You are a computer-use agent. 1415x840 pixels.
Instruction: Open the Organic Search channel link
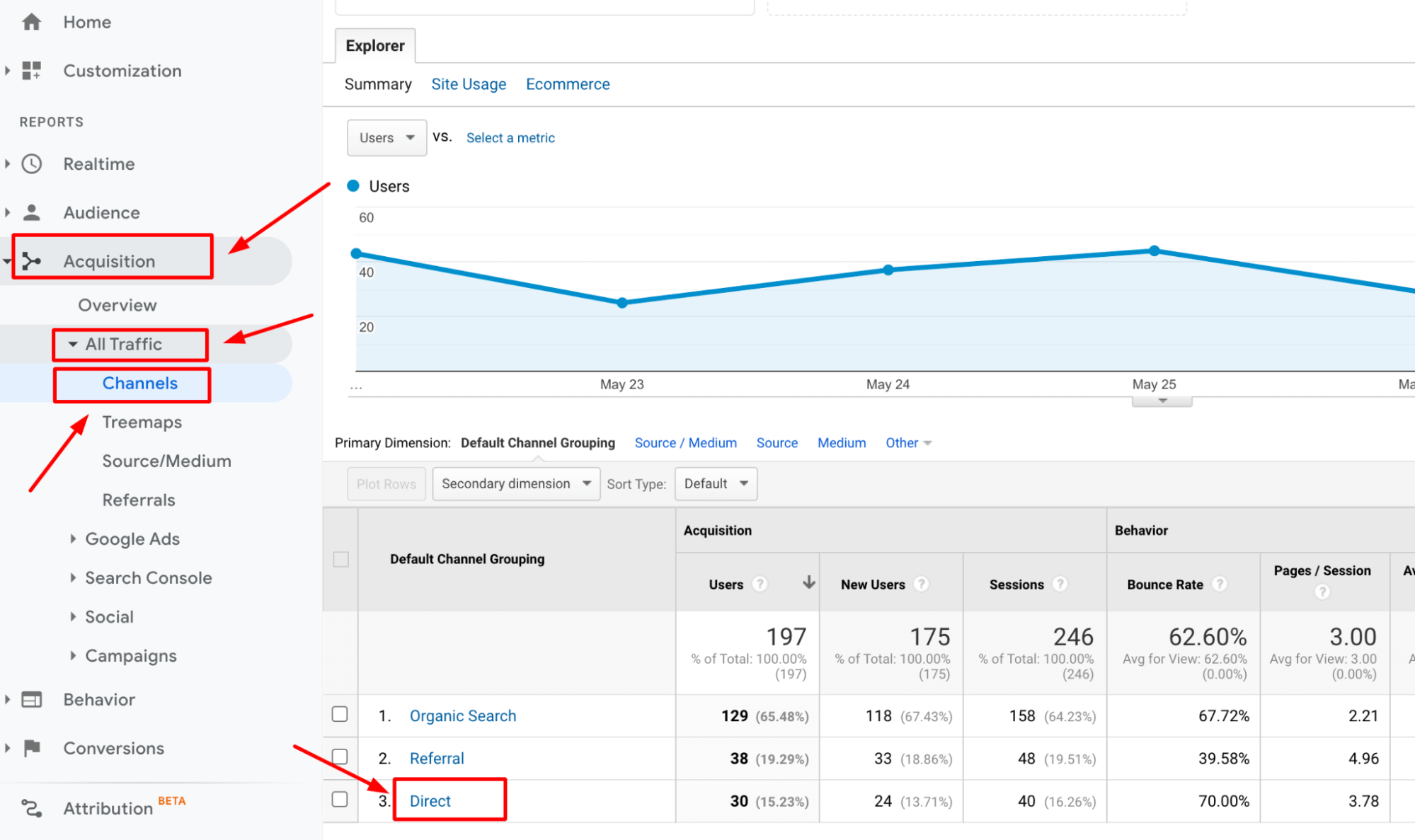tap(463, 715)
